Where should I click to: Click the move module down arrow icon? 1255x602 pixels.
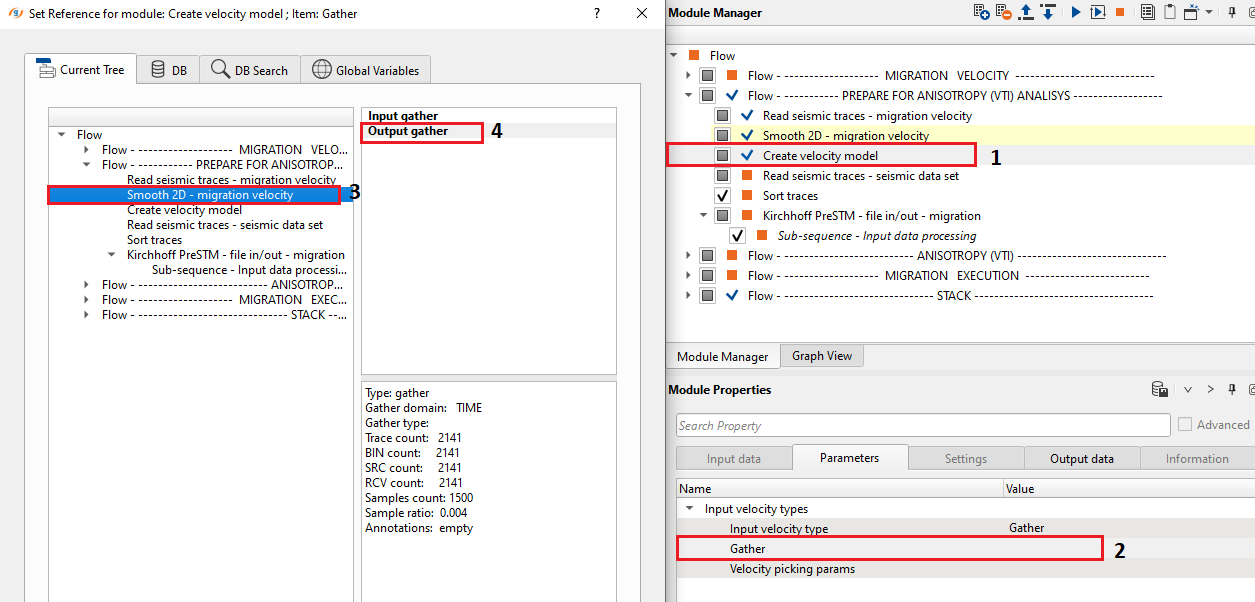tap(1047, 13)
